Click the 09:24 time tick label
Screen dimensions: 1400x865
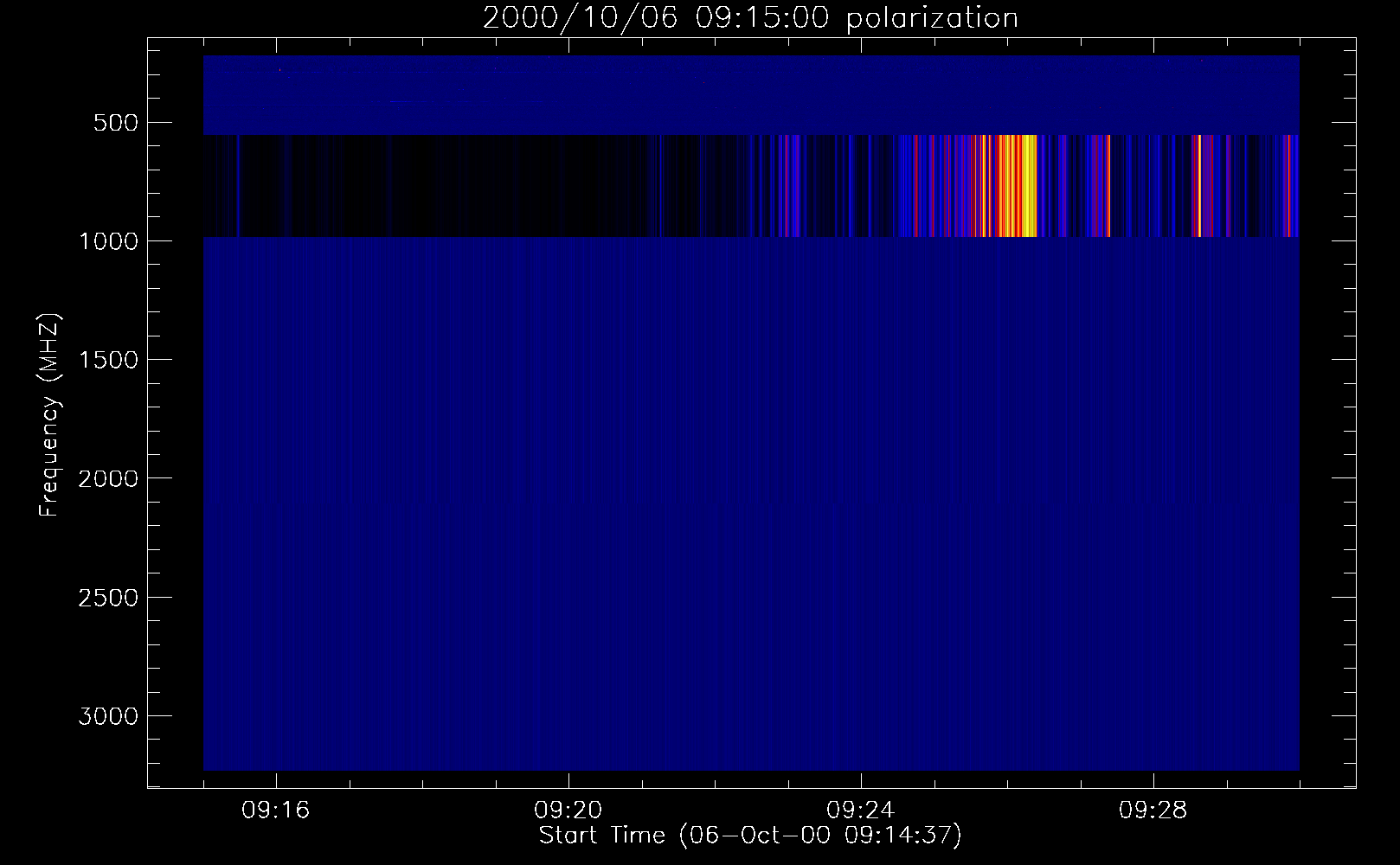coord(861,811)
